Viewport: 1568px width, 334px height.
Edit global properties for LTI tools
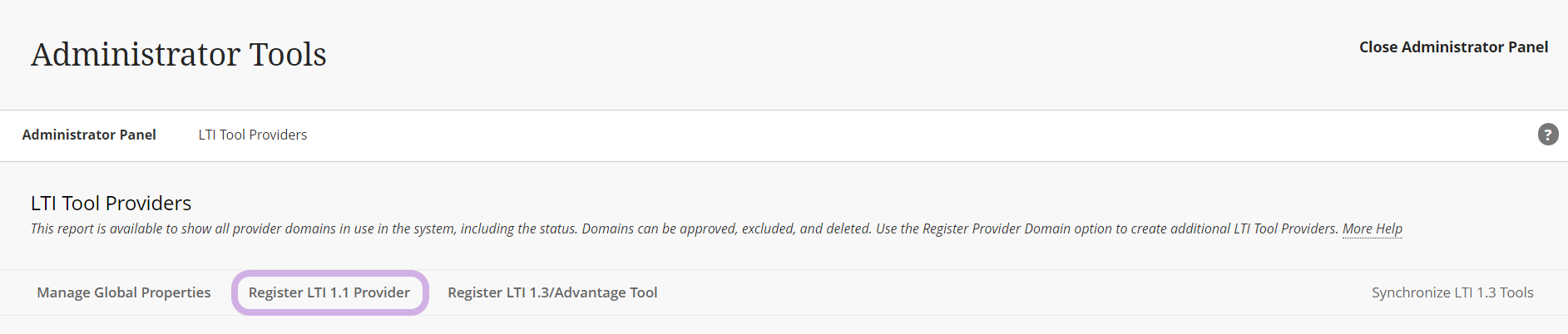124,292
